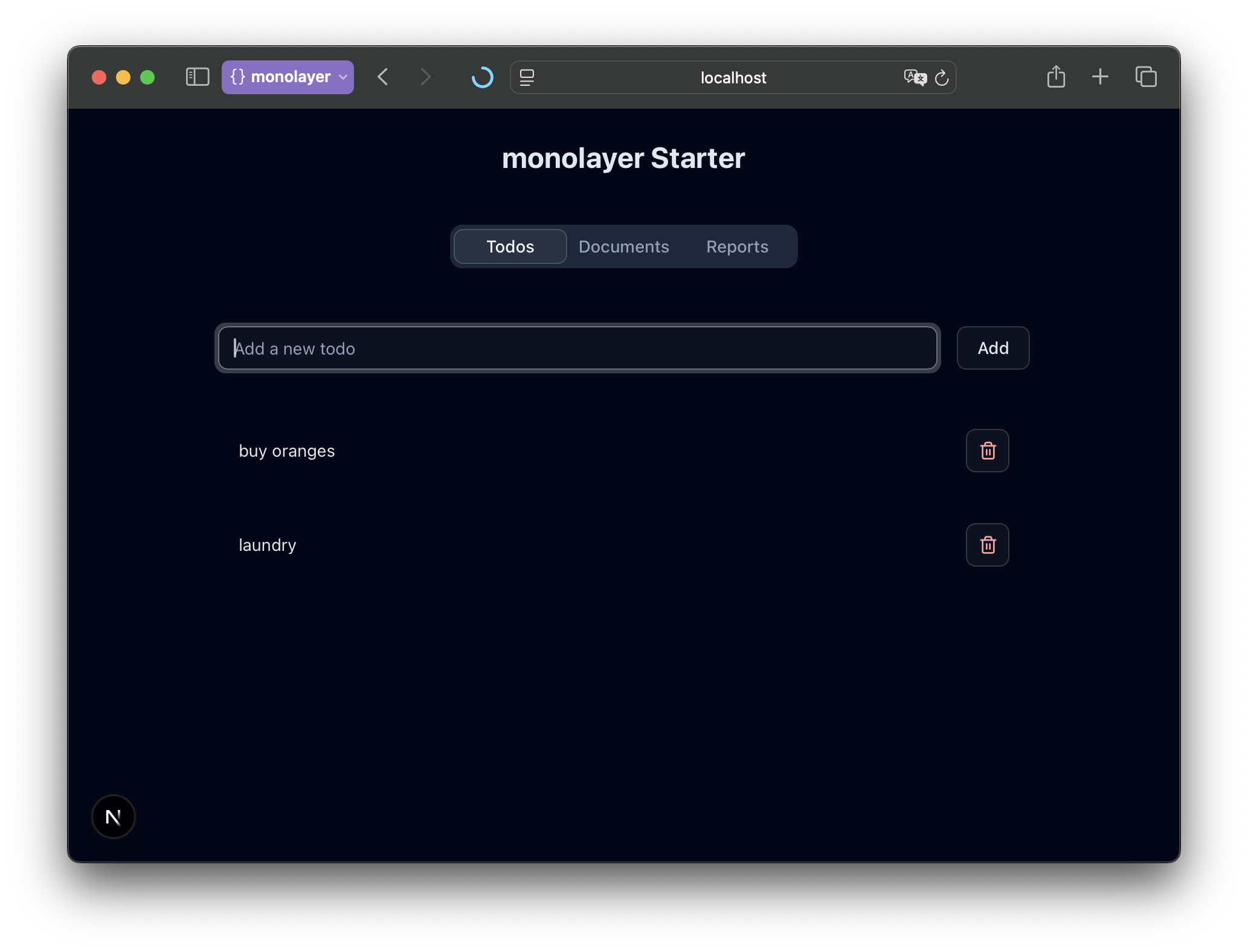Show the tab overview
The width and height of the screenshot is (1248, 952).
click(x=1145, y=77)
